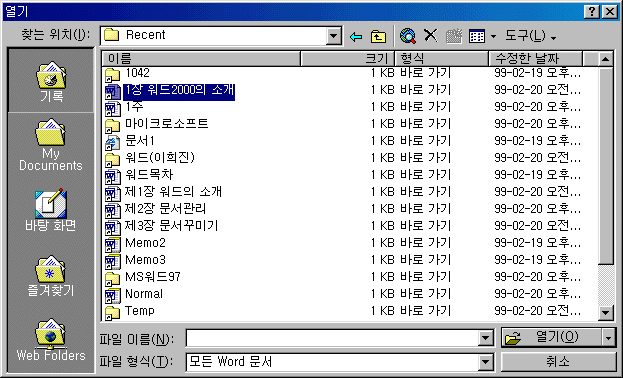Select the 문서1 file
Viewport: 623px width, 378px height.
[139, 141]
